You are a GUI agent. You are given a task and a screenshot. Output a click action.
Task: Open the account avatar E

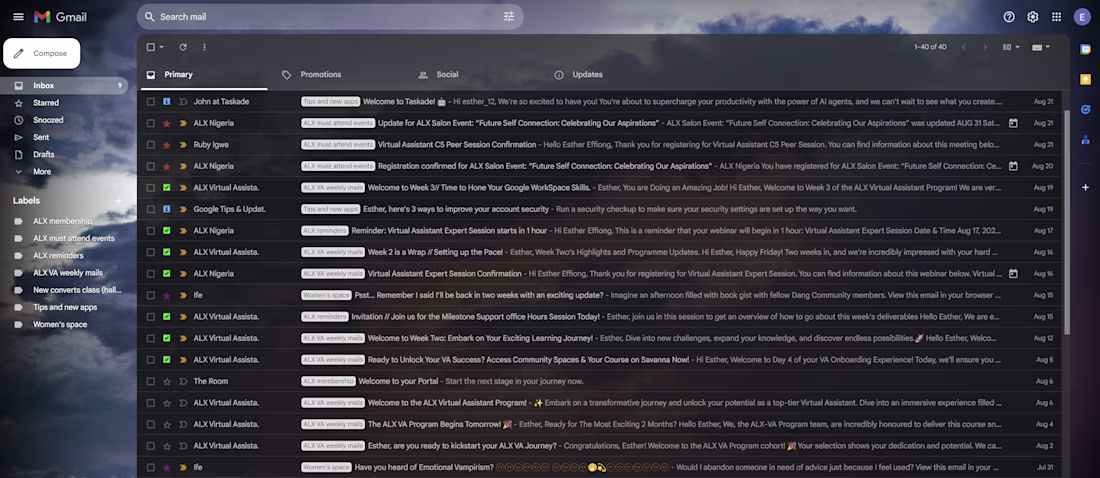tap(1082, 17)
